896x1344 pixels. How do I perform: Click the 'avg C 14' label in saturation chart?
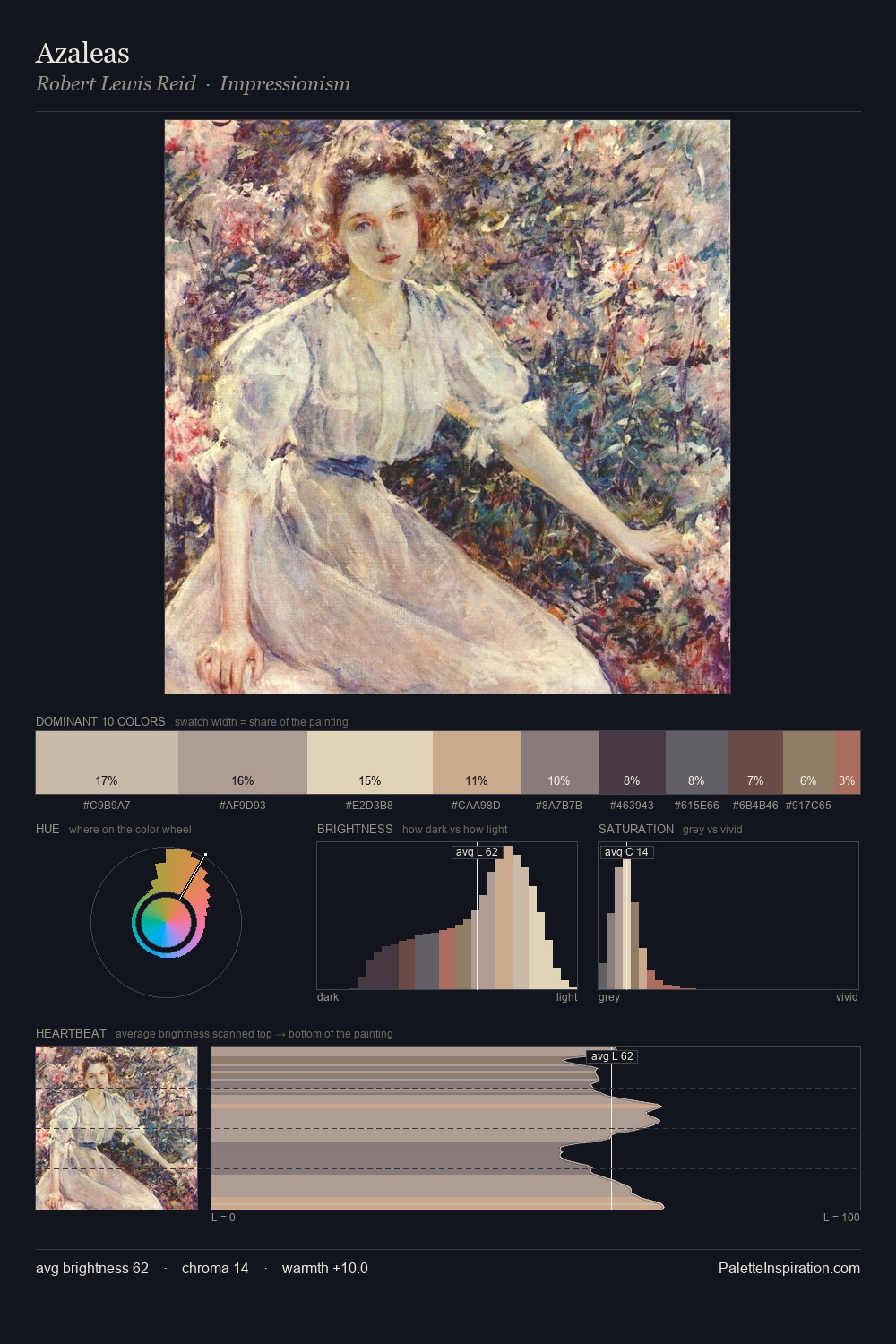tap(626, 852)
